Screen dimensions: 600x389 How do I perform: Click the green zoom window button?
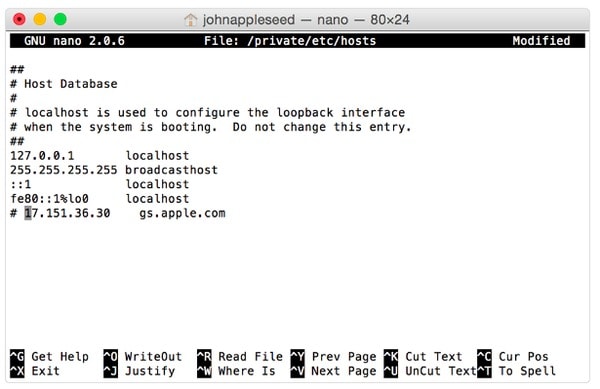(x=60, y=19)
